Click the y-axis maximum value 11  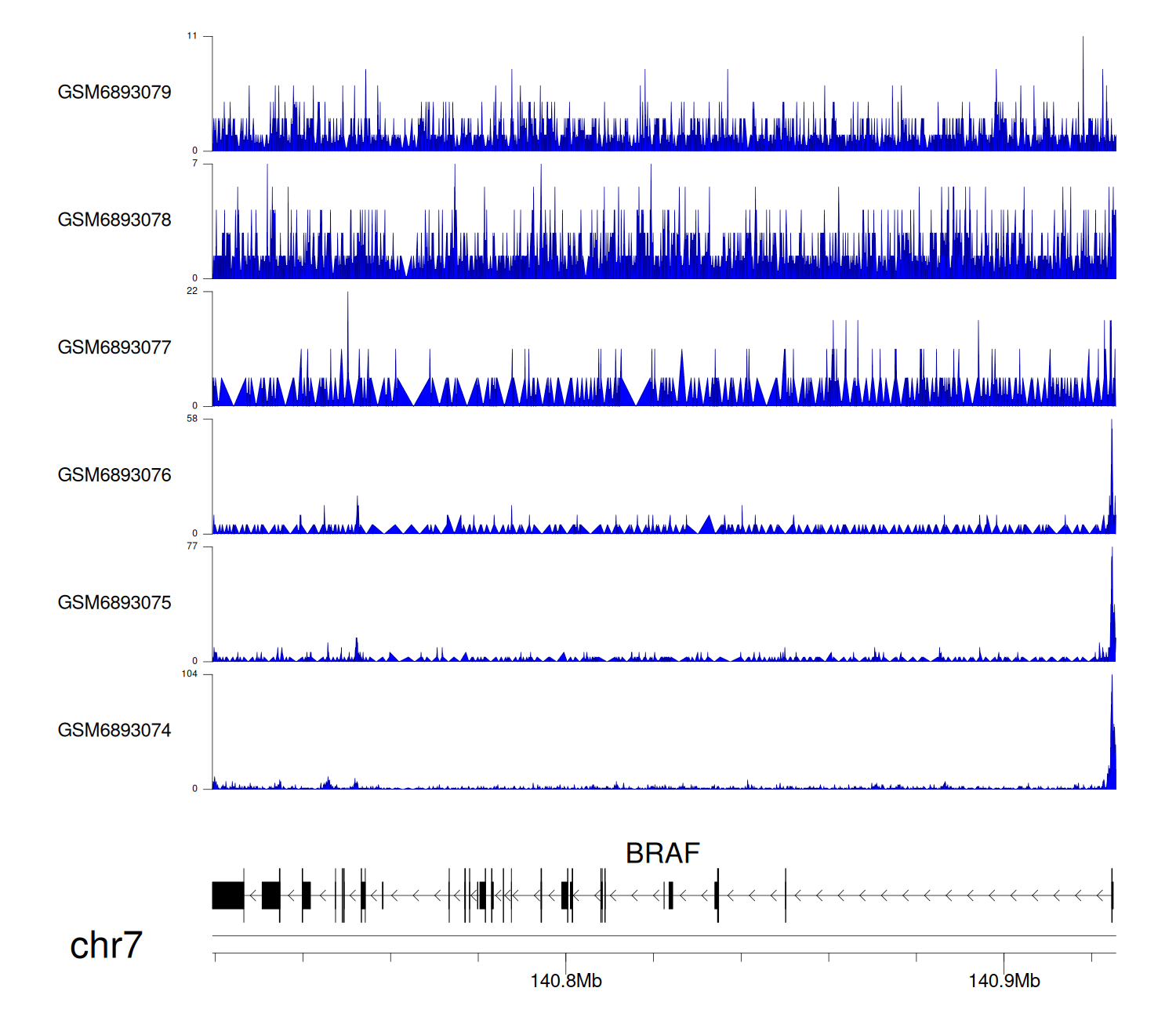click(x=192, y=36)
